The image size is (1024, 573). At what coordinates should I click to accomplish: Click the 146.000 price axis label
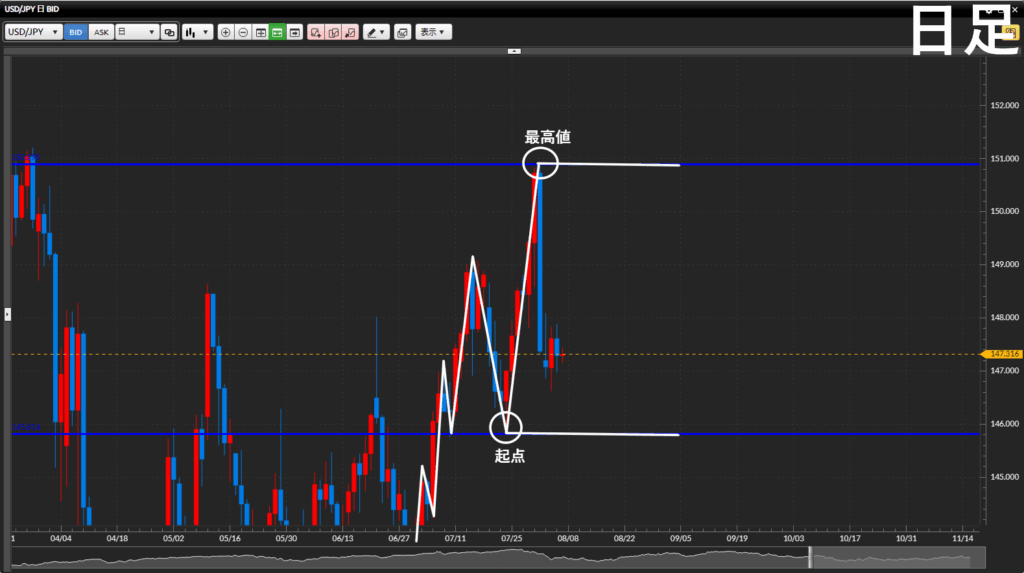pyautogui.click(x=1004, y=423)
